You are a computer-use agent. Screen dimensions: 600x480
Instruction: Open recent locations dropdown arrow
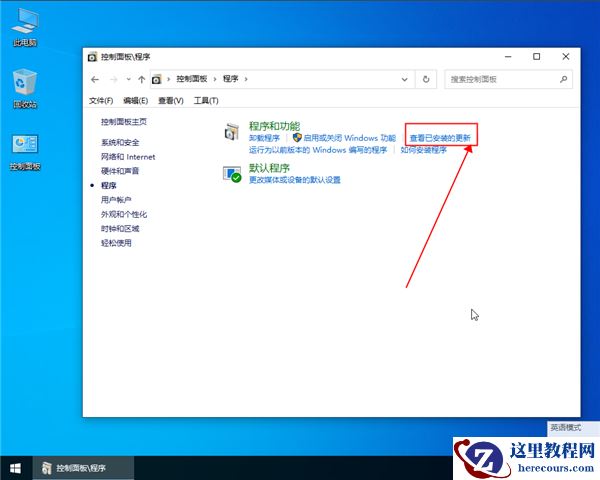(x=129, y=79)
